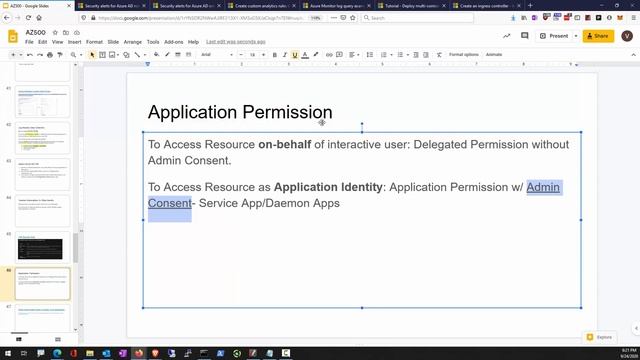Decrease indent of the selected text
This screenshot has height=360, width=640.
tap(416, 55)
